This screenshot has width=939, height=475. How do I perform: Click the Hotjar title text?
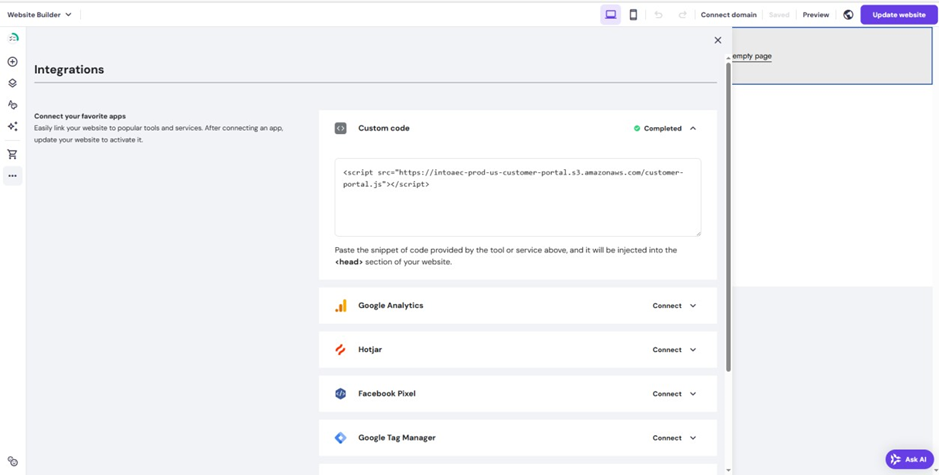click(x=370, y=350)
